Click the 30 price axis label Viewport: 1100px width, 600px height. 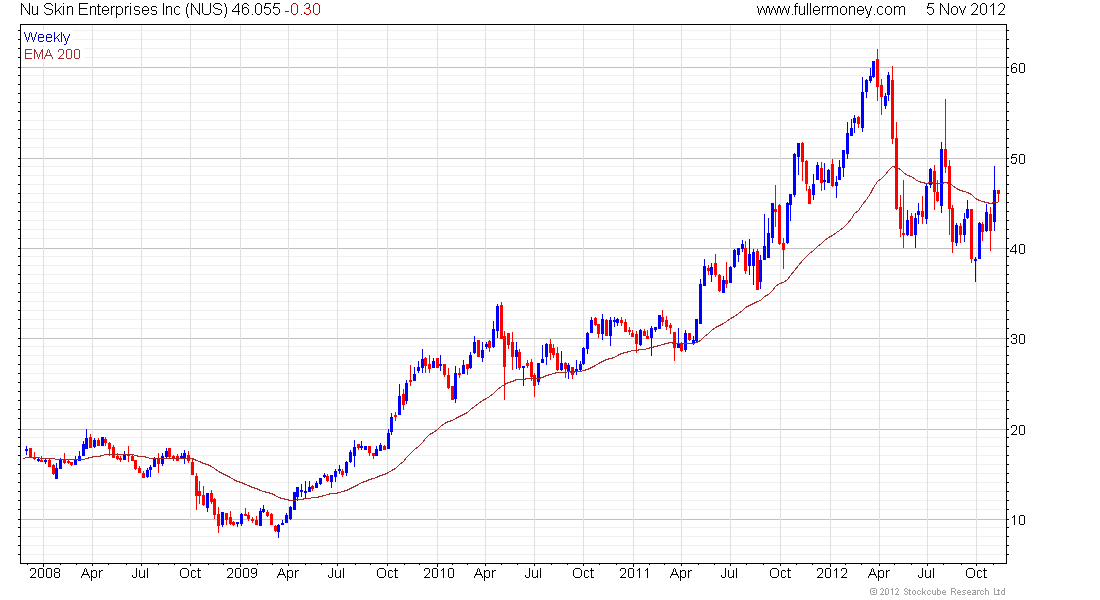click(x=1017, y=339)
